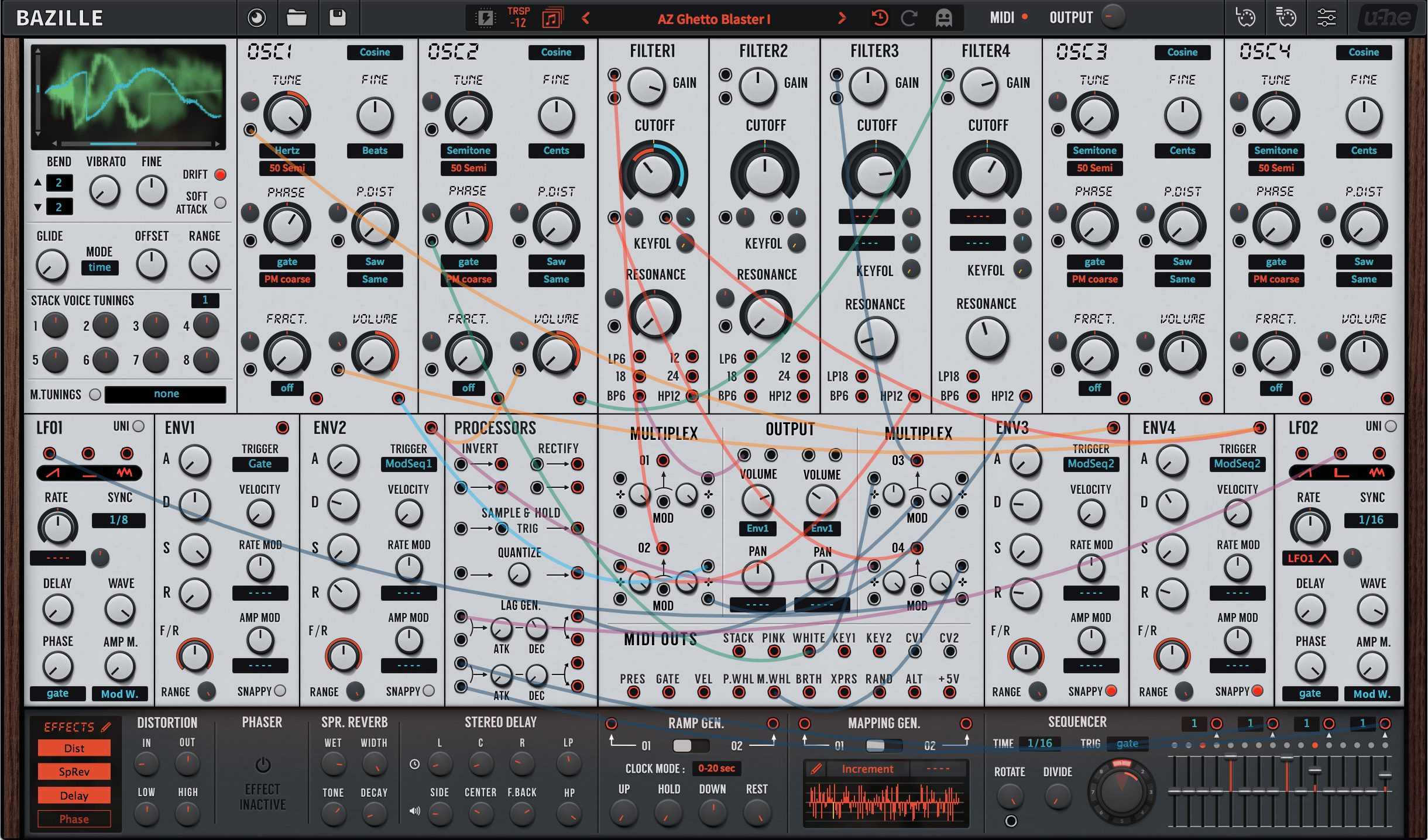Screen dimensions: 1428x840
Task: Click the LFO1 waveform selector strip
Action: (x=89, y=473)
